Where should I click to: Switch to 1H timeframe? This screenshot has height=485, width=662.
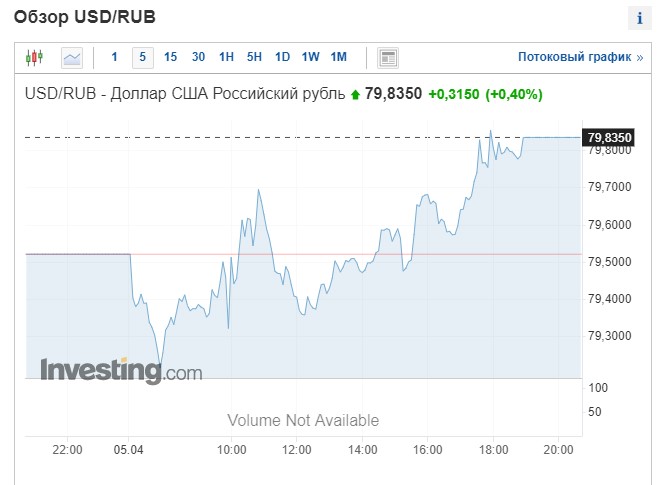(x=226, y=57)
